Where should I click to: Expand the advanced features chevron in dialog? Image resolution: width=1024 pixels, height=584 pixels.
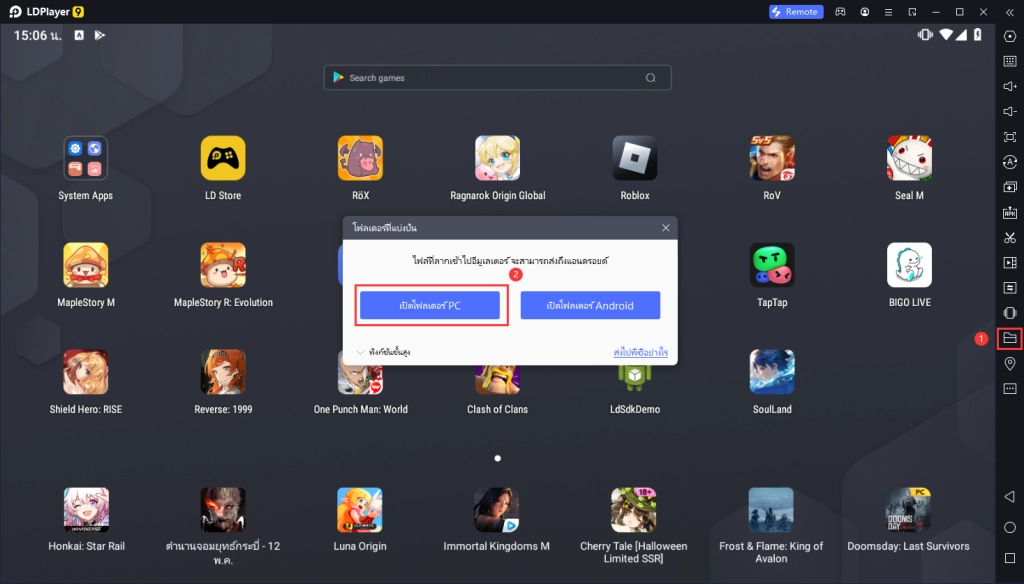tap(361, 352)
